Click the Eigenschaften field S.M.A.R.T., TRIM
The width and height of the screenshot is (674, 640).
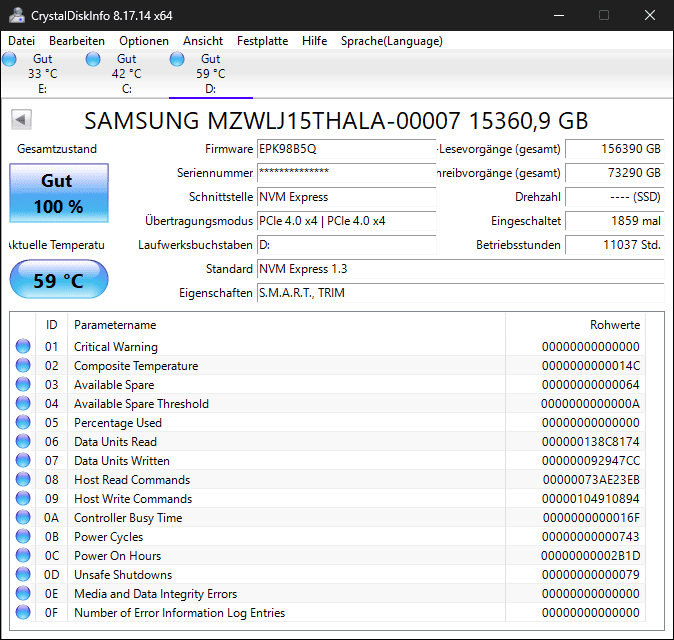(461, 293)
